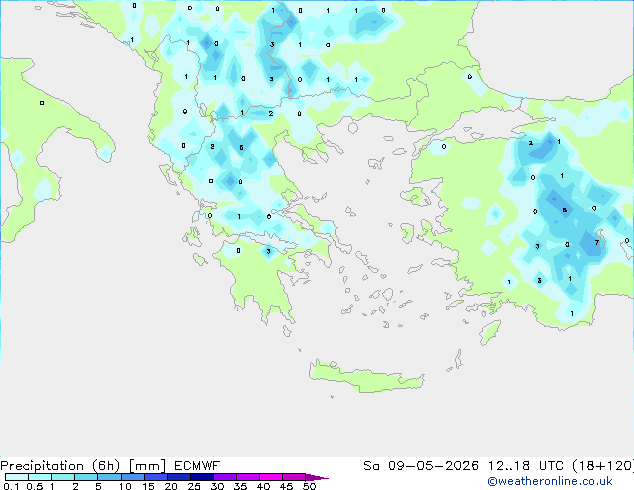Click the 30–35 mm purple legend segment
Screen dimensions: 634x490
click(225, 477)
